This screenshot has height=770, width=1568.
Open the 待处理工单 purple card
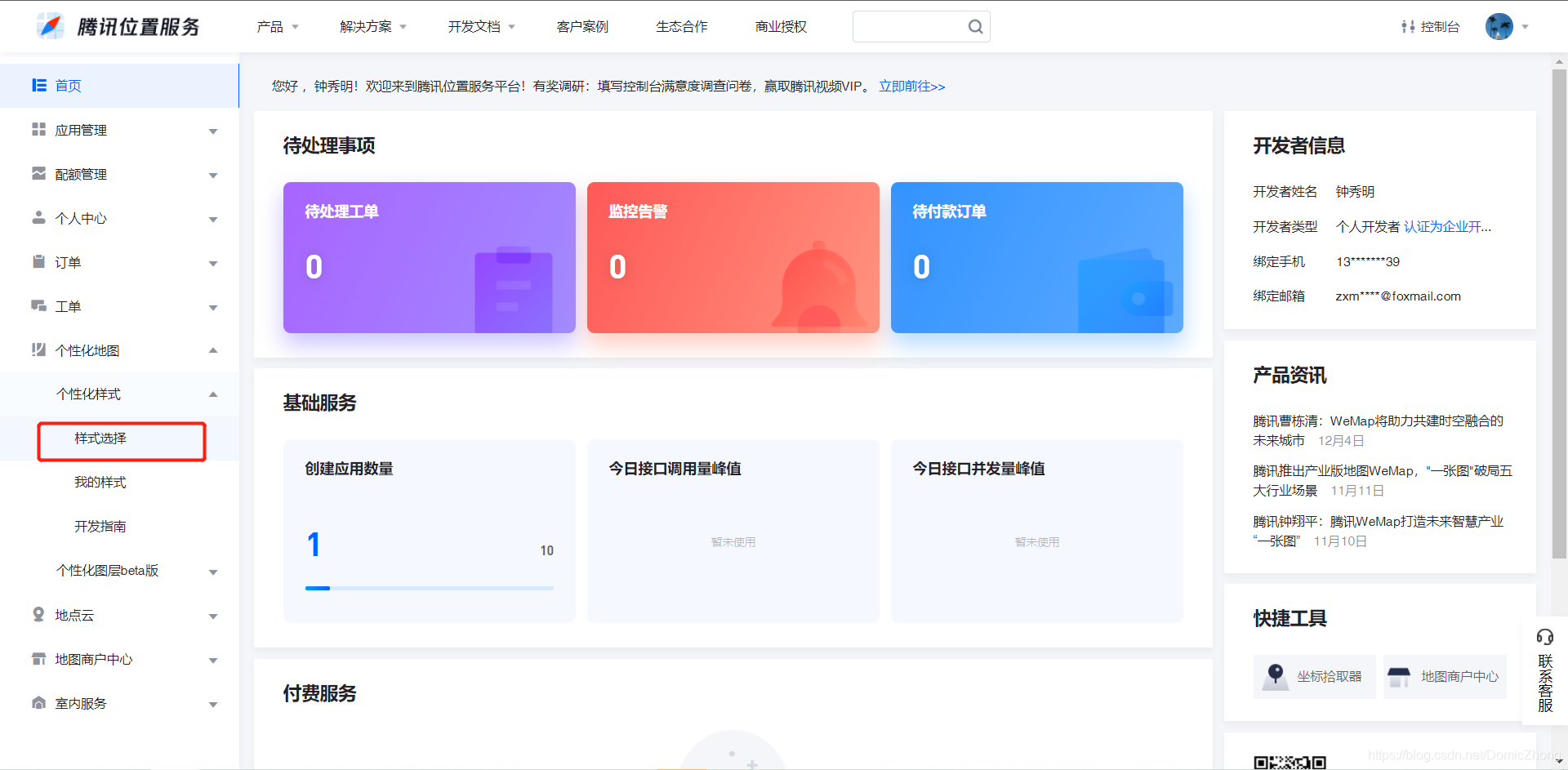pyautogui.click(x=430, y=257)
